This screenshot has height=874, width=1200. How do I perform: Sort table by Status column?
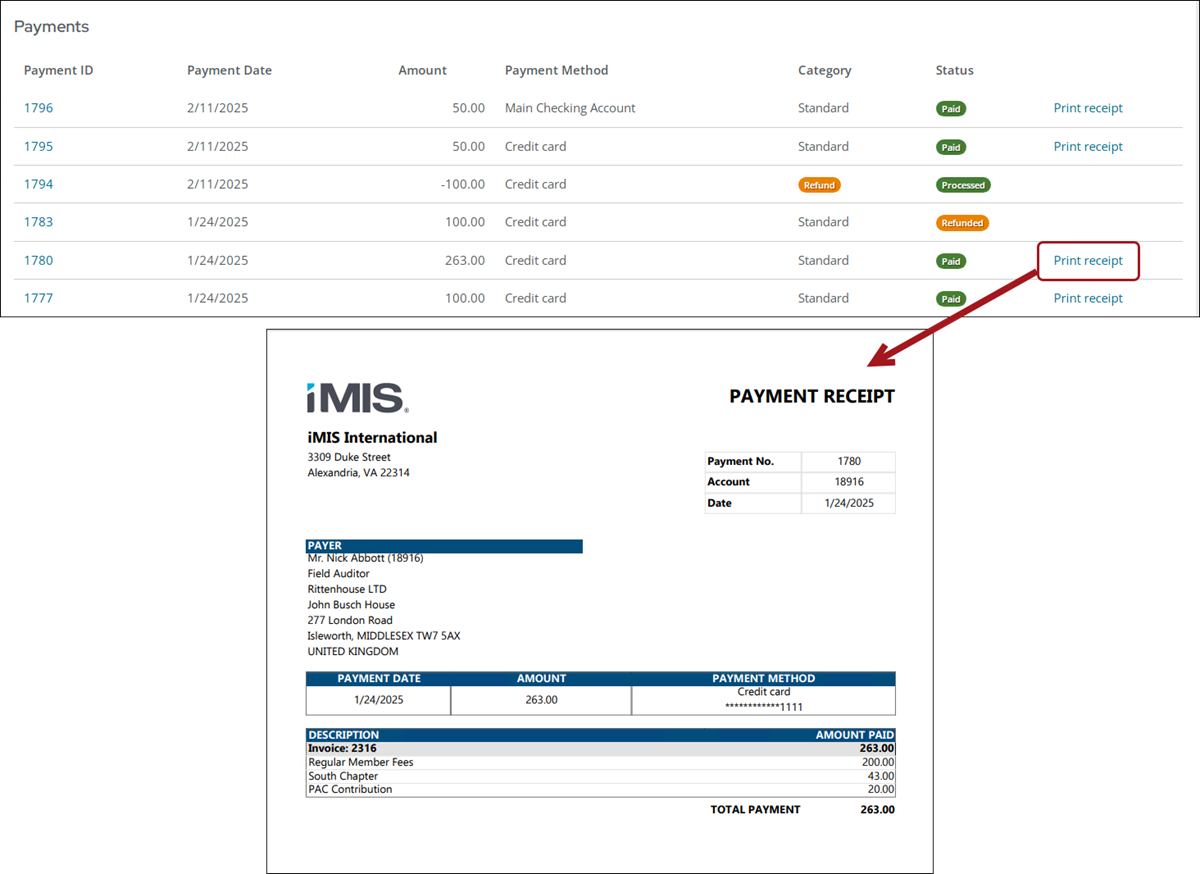(x=954, y=70)
